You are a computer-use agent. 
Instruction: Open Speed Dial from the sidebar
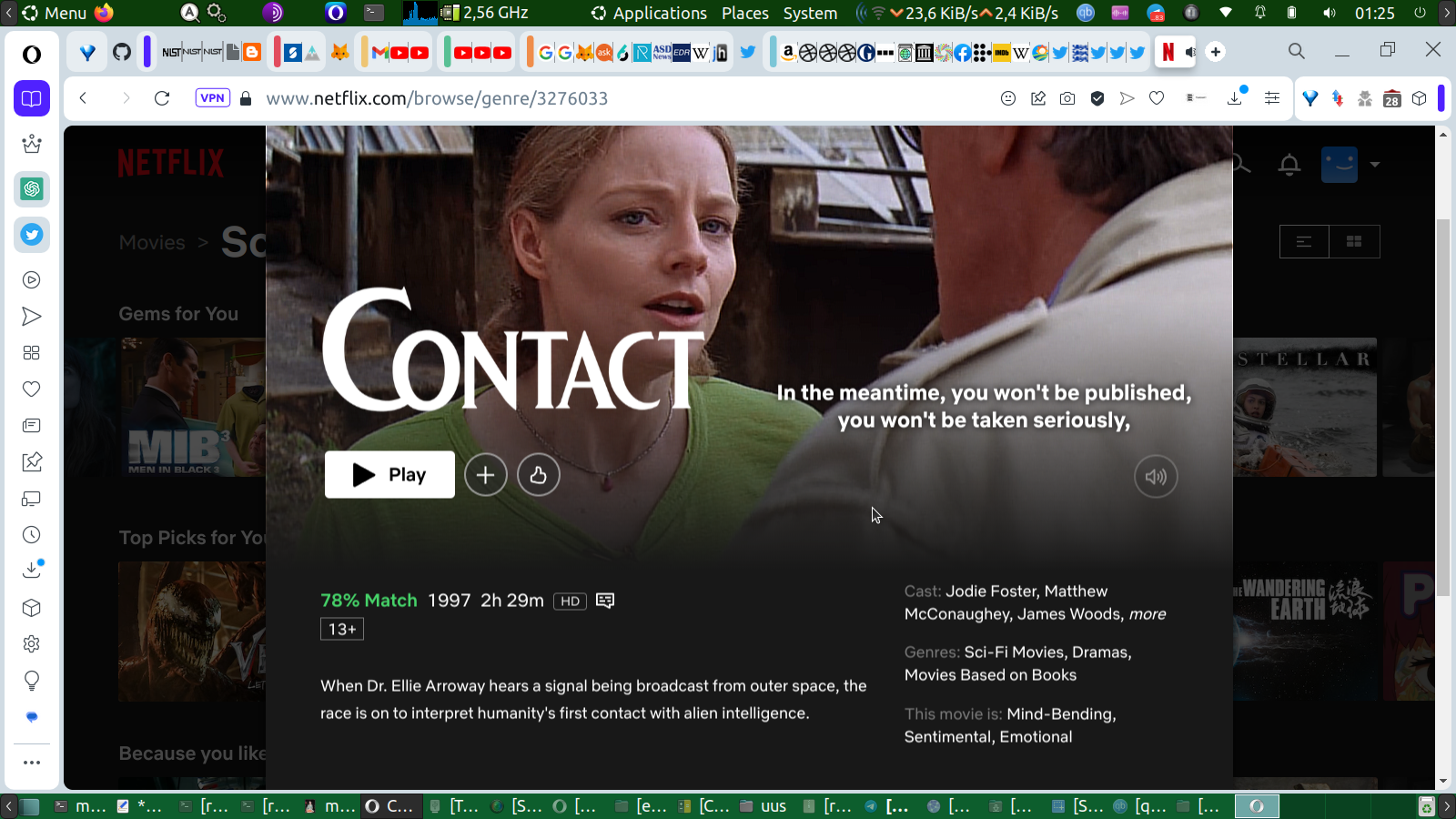tap(32, 353)
